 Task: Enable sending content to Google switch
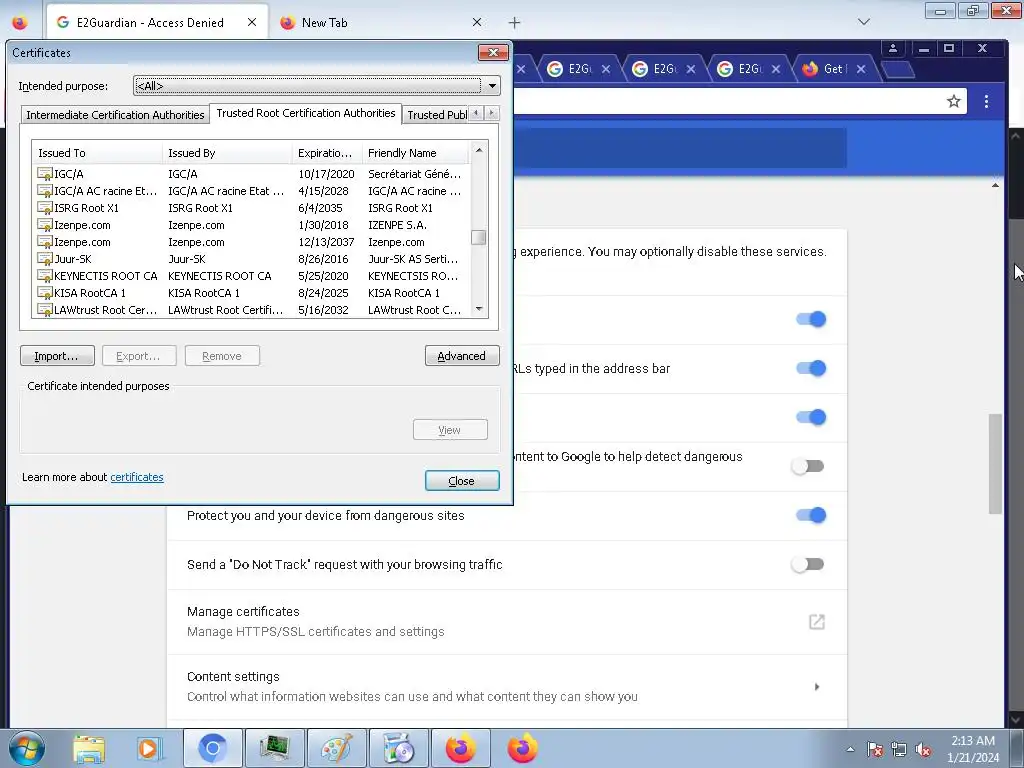click(x=808, y=466)
